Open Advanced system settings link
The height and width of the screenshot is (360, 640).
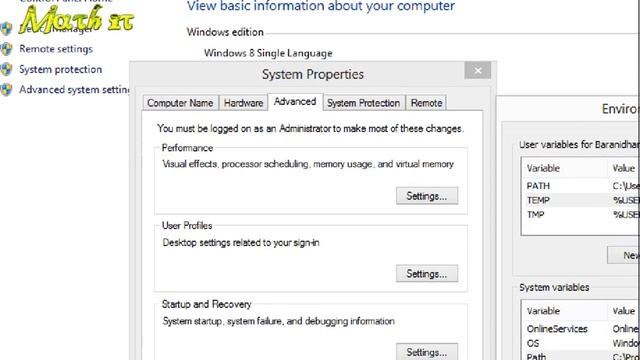coord(74,89)
